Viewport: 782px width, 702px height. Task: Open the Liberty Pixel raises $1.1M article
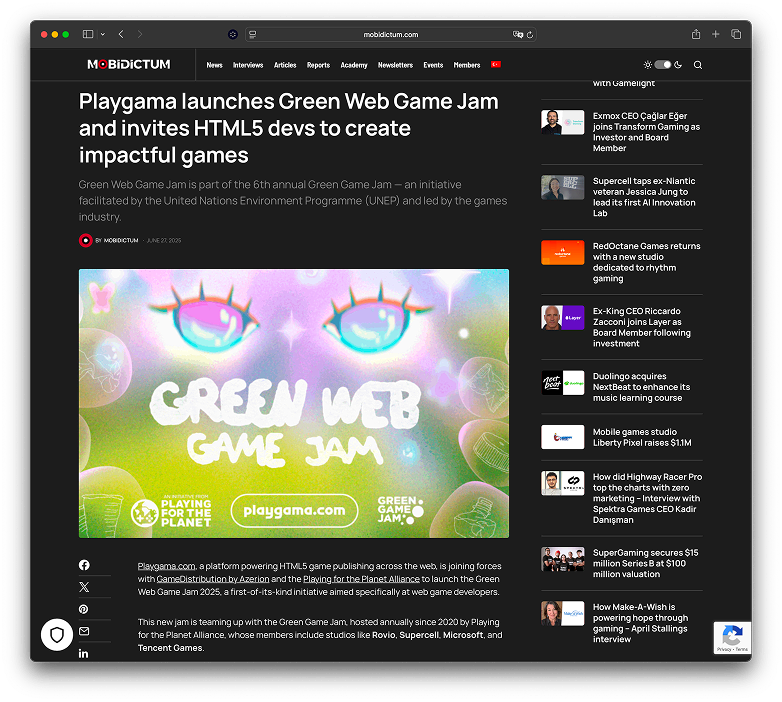642,437
